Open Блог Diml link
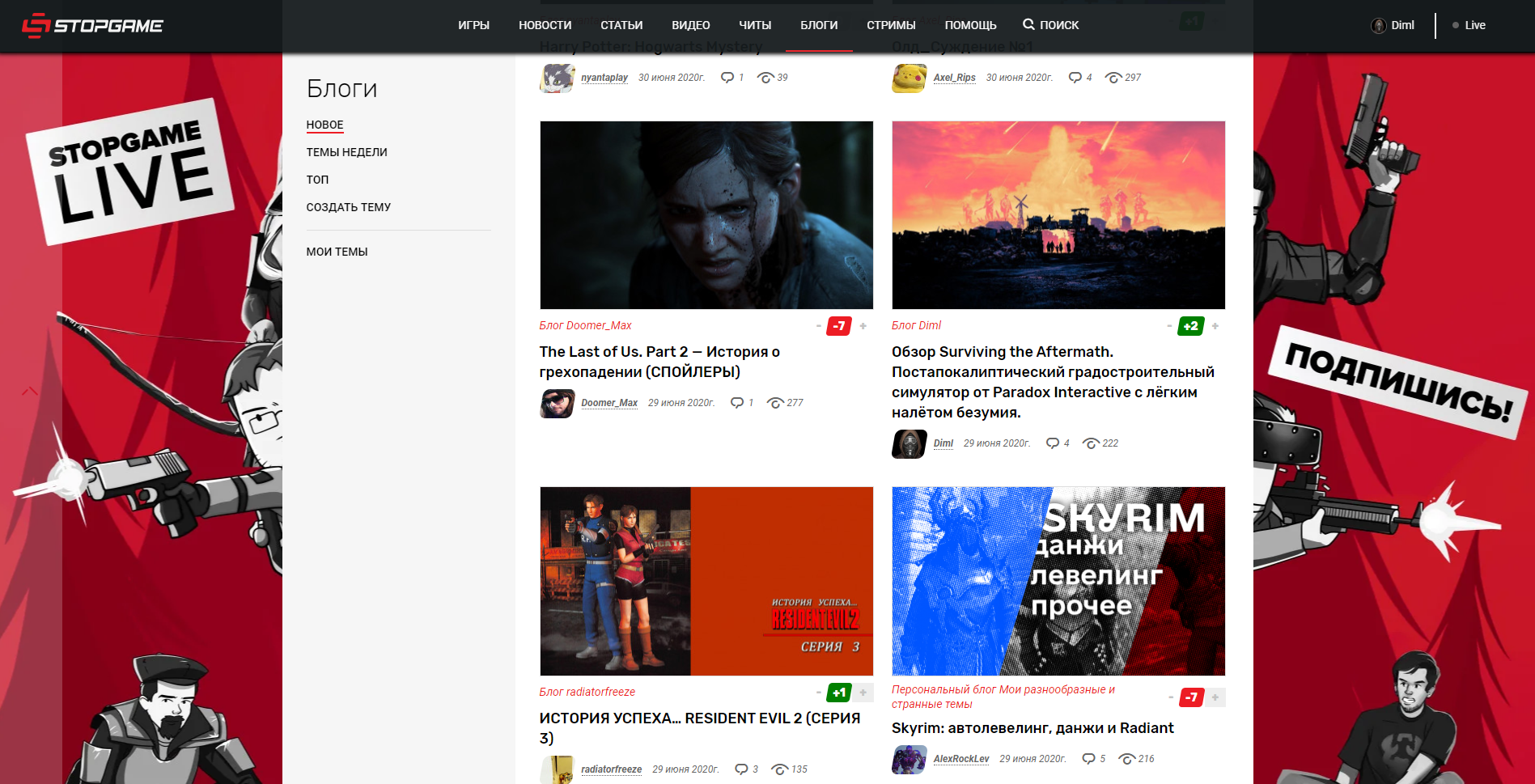 [x=916, y=325]
